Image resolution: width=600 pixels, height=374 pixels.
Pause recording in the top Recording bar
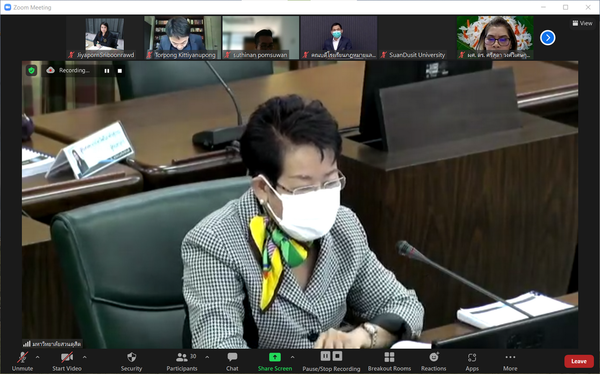click(x=107, y=71)
